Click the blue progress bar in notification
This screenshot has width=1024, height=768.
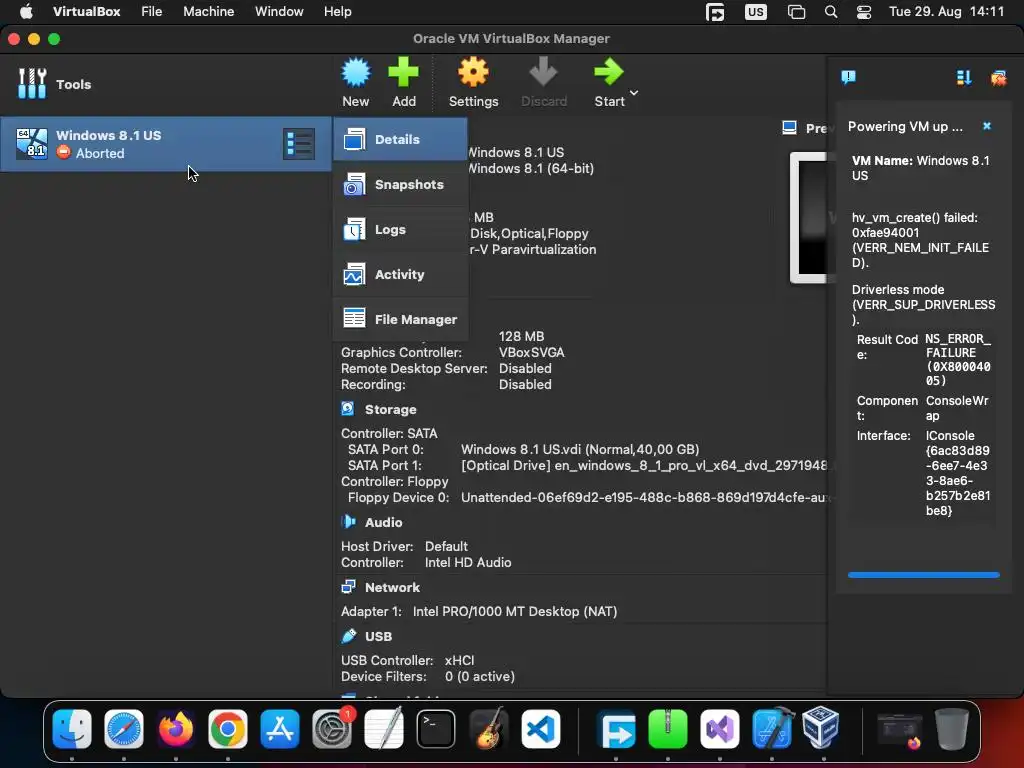click(x=923, y=575)
